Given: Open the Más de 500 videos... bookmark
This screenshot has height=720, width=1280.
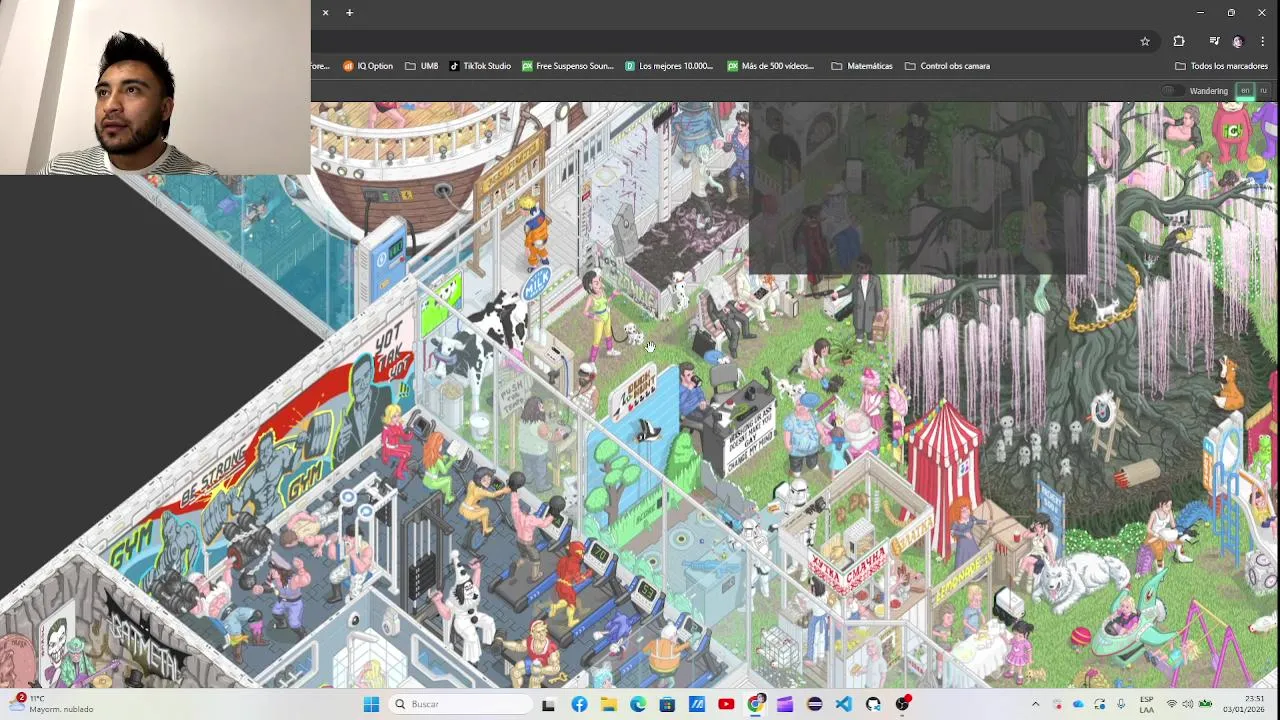Looking at the screenshot, I should pos(771,66).
